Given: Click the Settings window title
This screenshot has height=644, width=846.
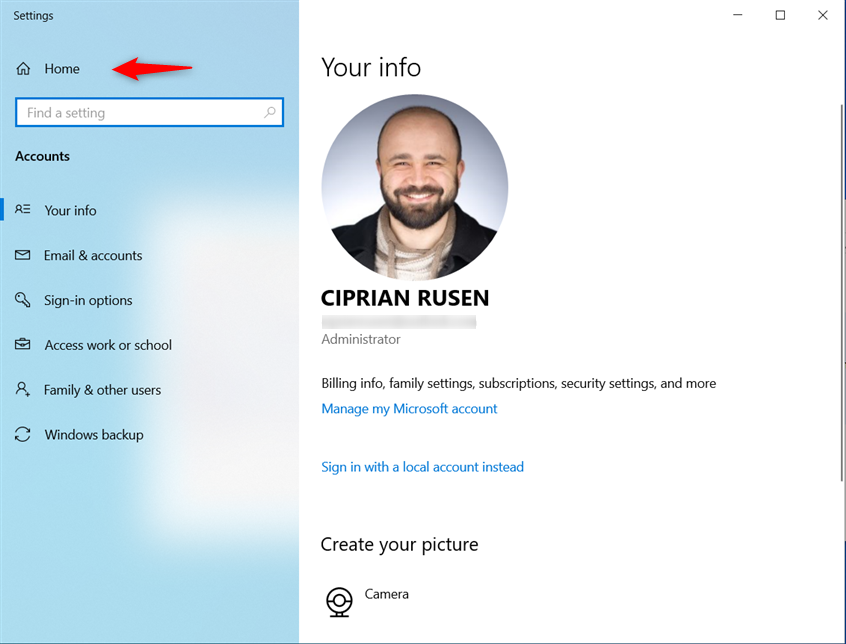Looking at the screenshot, I should 33,16.
